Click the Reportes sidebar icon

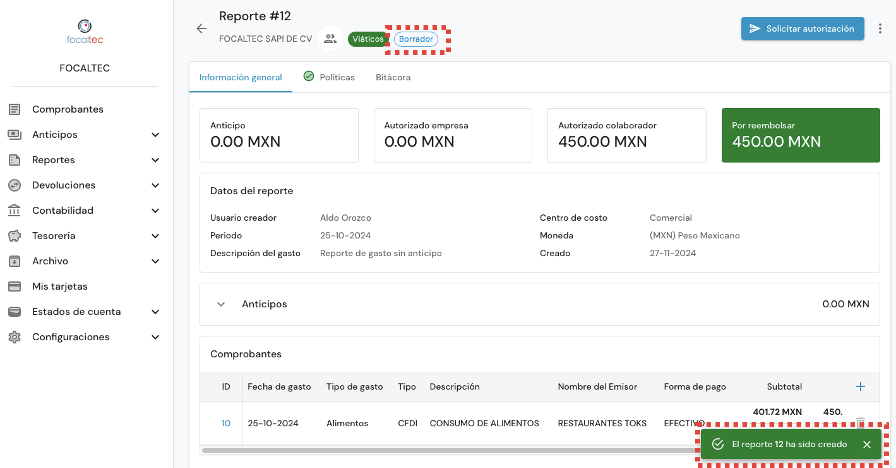14,160
